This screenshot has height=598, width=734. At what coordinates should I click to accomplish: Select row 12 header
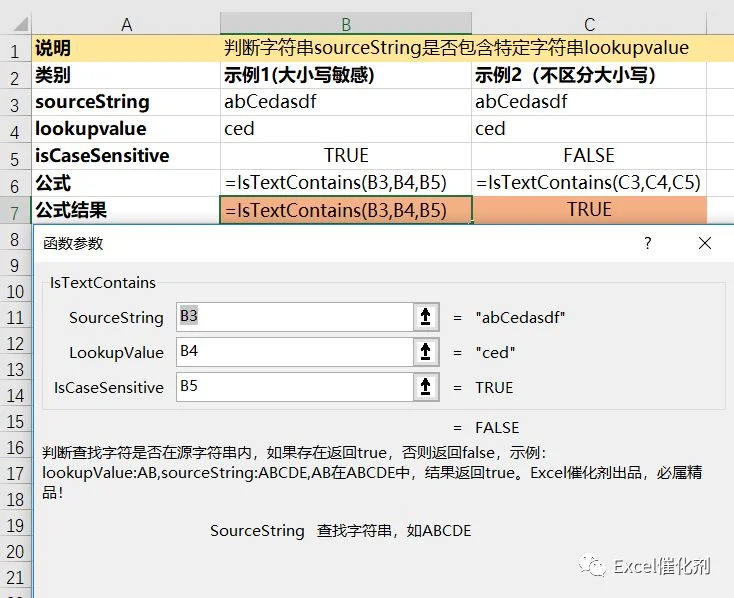click(15, 343)
